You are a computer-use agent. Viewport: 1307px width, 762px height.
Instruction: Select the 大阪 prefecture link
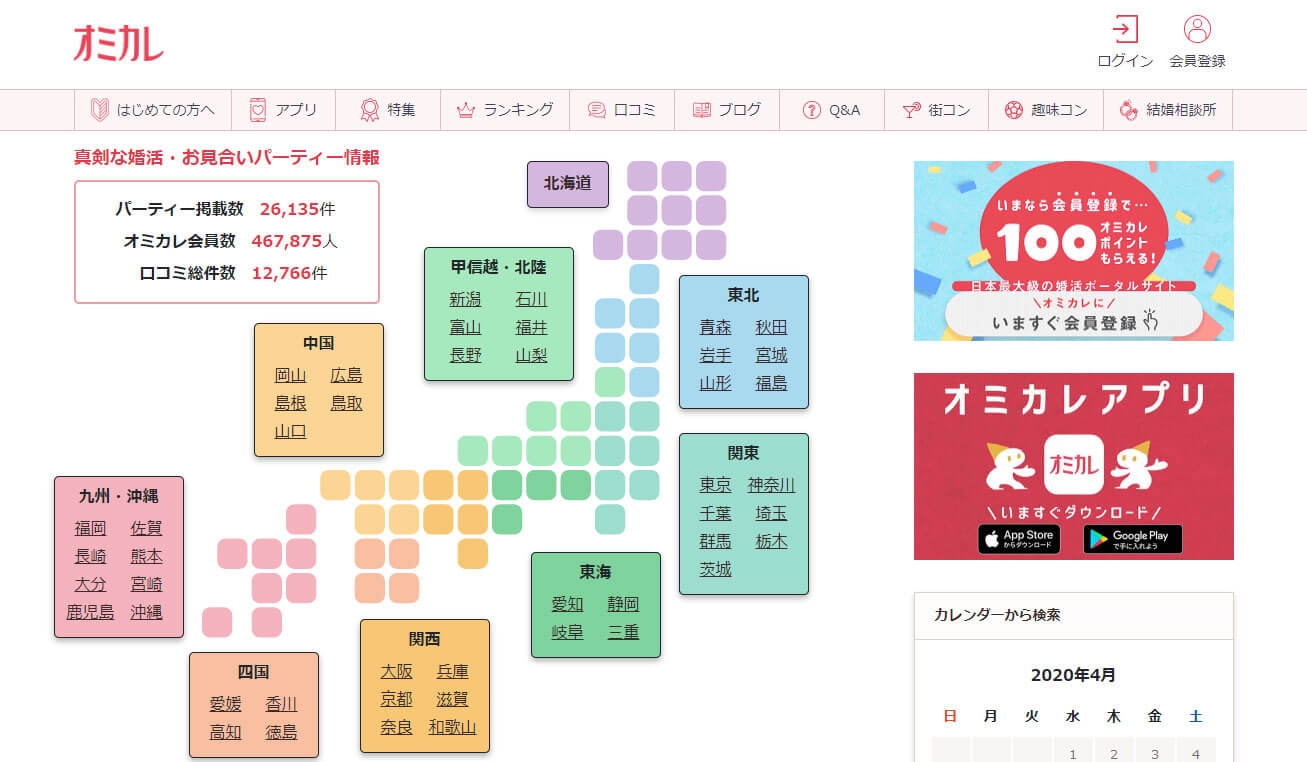[396, 671]
